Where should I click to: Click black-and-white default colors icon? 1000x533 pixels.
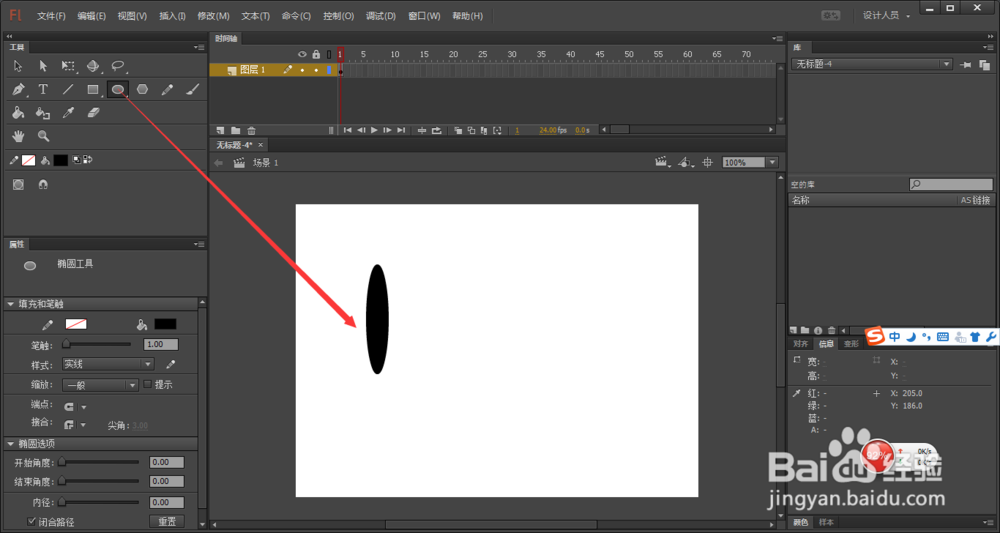76,160
